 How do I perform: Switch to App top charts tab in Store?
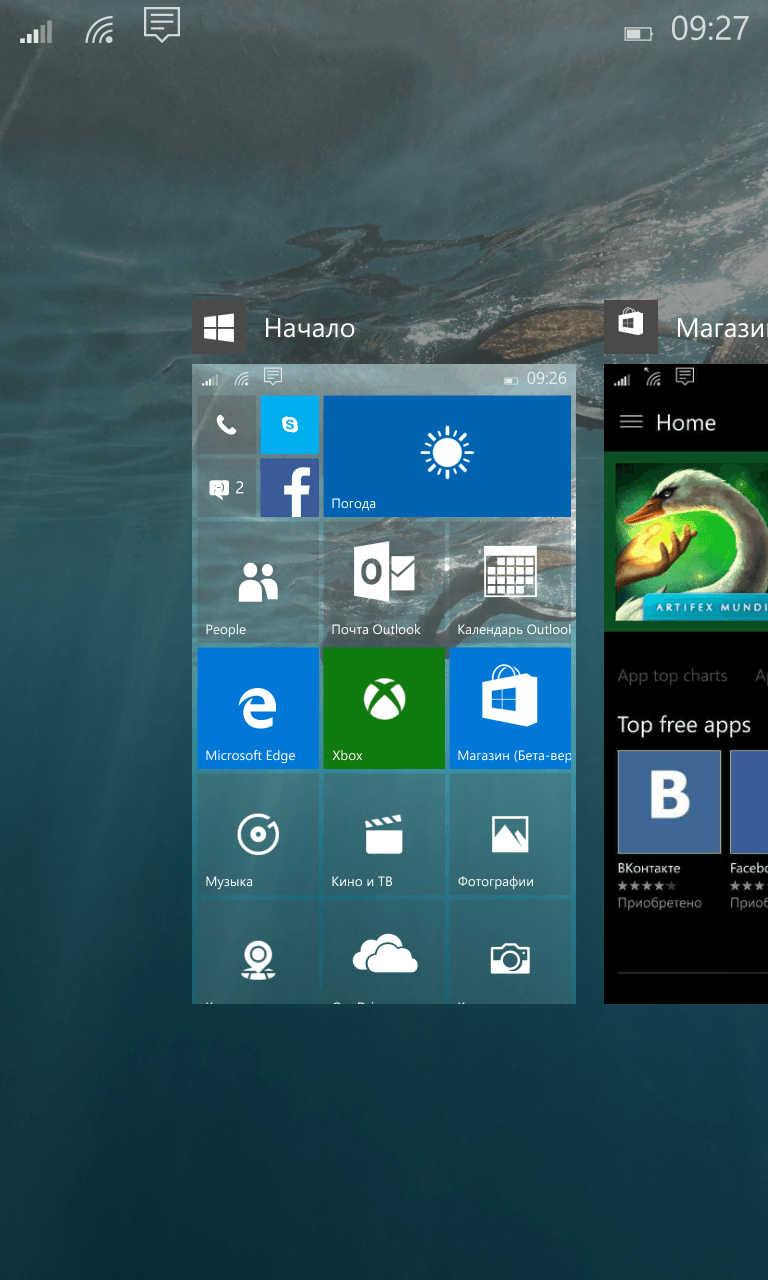pyautogui.click(x=672, y=676)
